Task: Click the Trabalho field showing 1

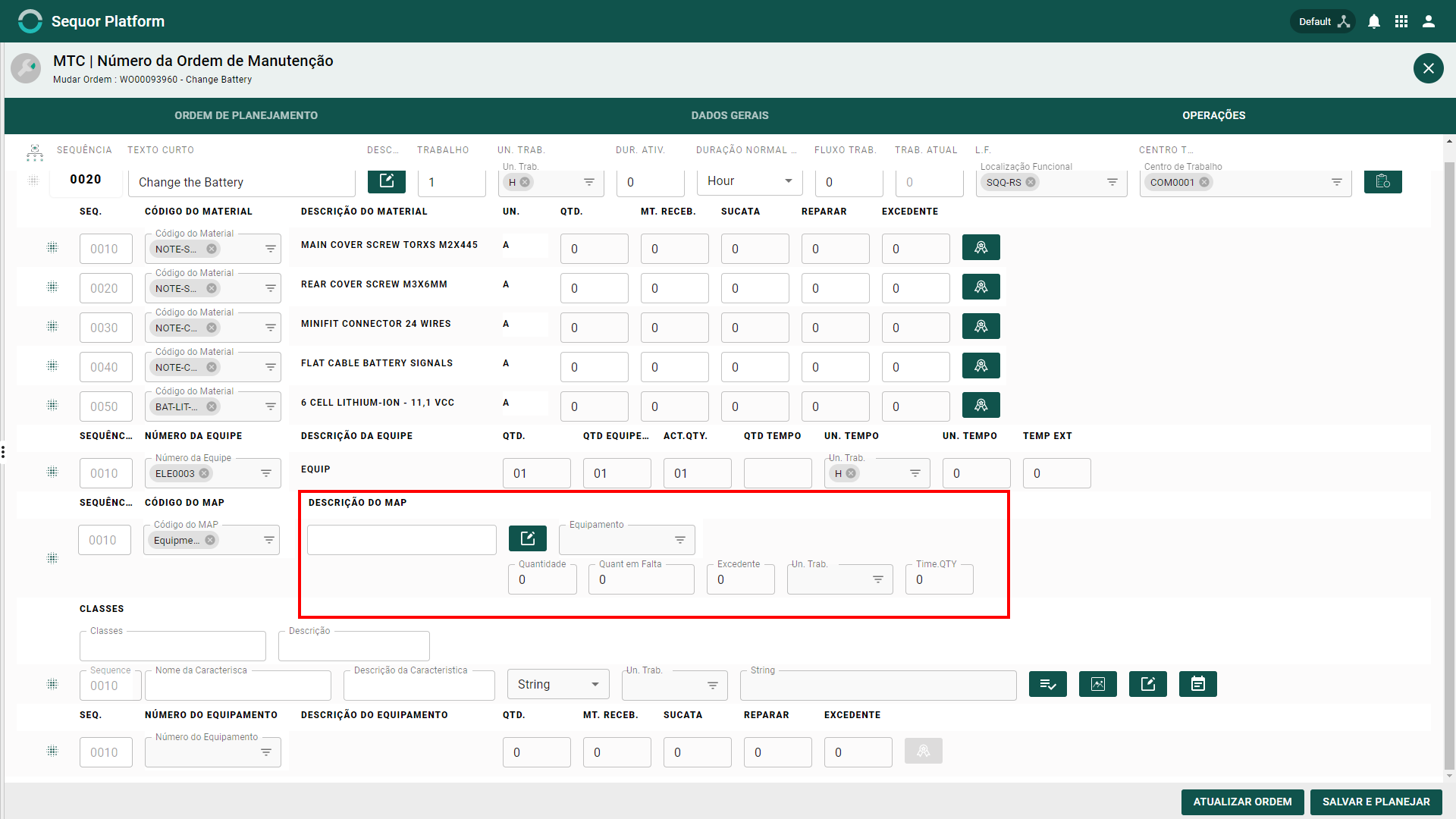Action: 452,182
